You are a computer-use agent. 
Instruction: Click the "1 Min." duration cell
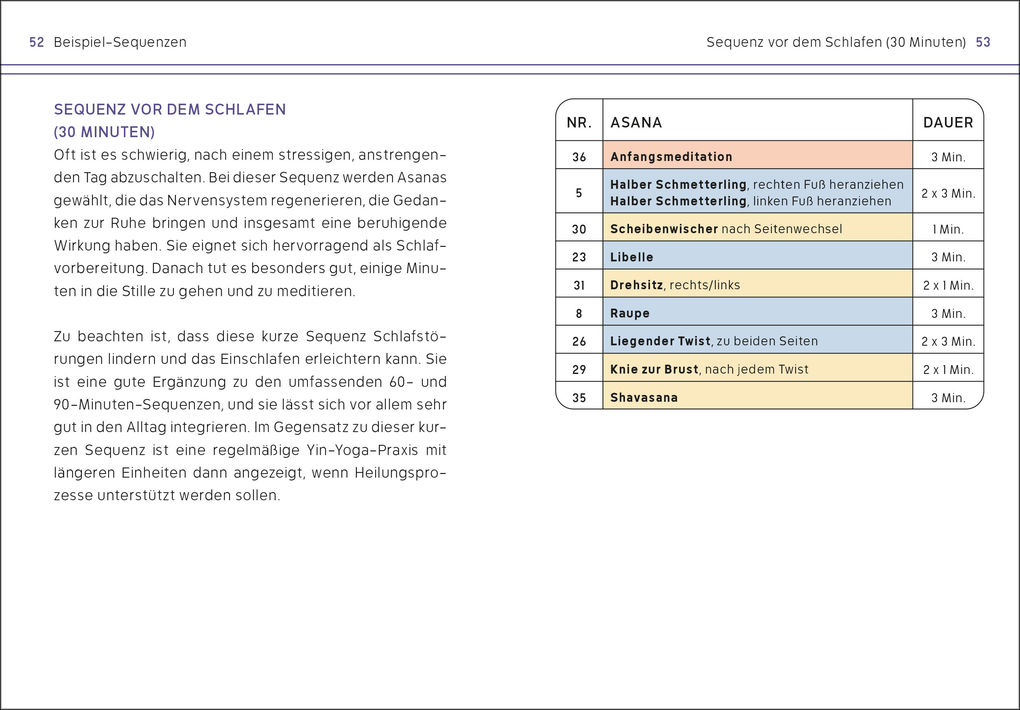(947, 229)
